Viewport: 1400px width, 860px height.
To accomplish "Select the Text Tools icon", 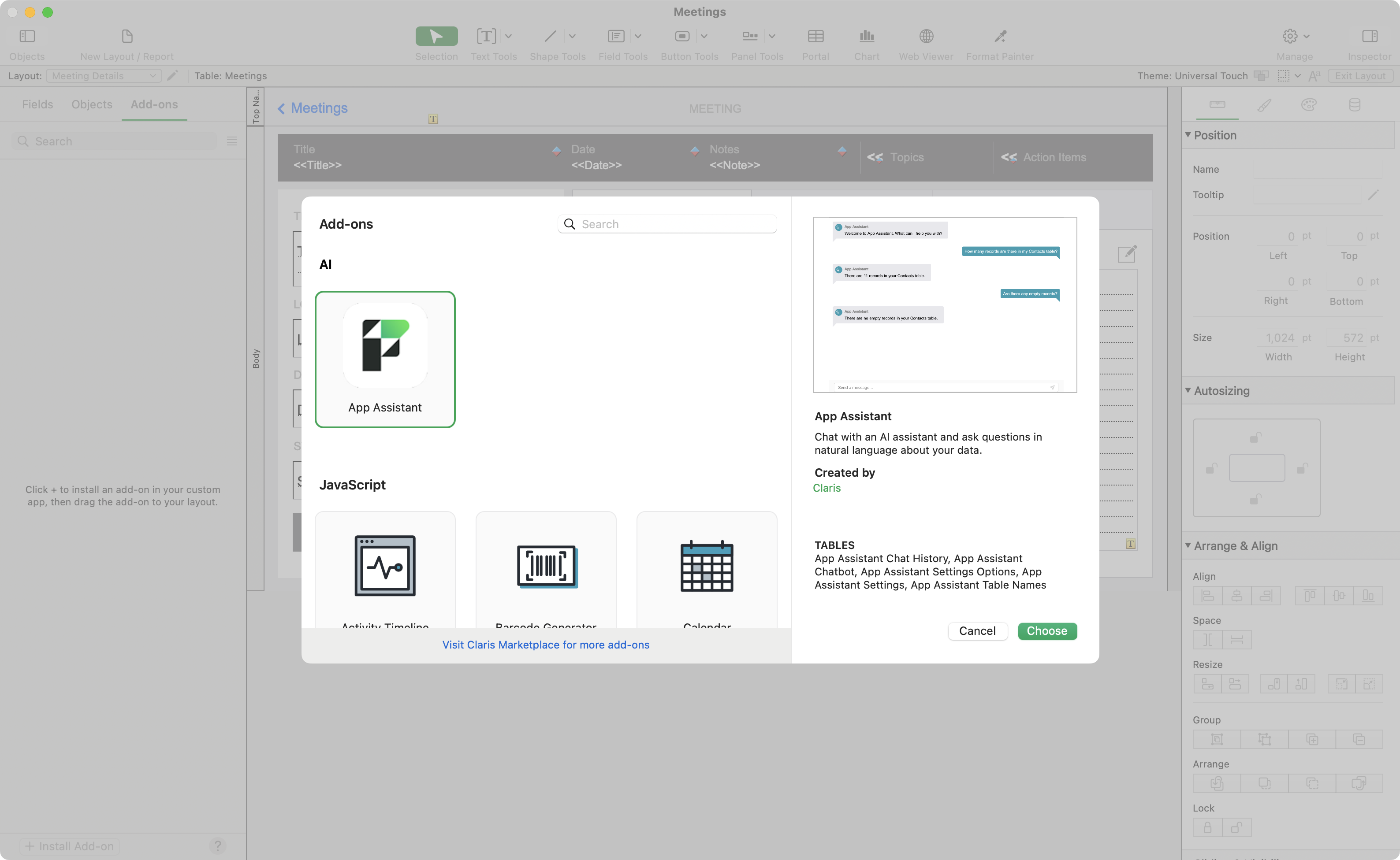I will pos(486,37).
